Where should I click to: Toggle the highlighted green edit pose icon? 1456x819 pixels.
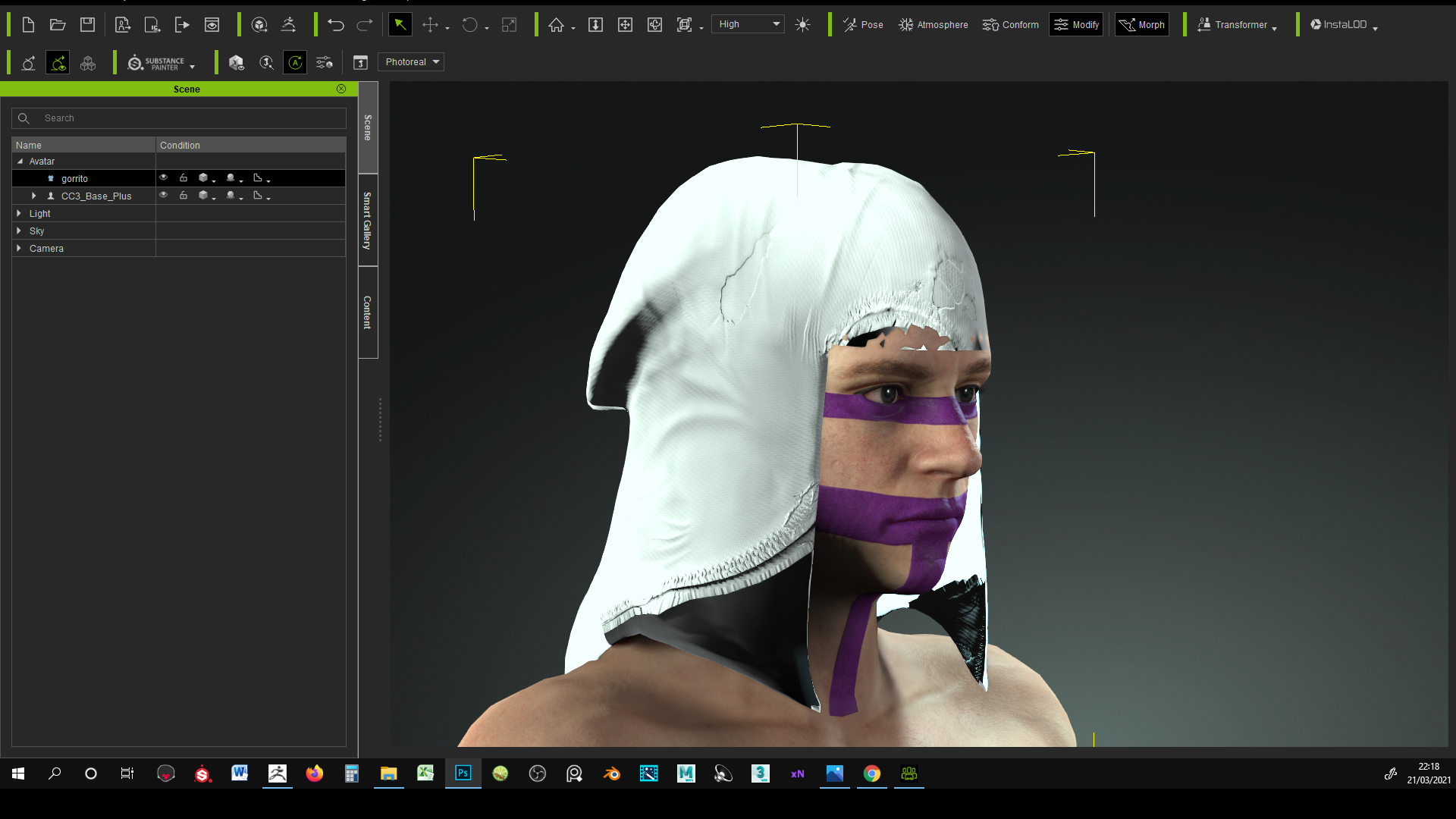point(58,63)
